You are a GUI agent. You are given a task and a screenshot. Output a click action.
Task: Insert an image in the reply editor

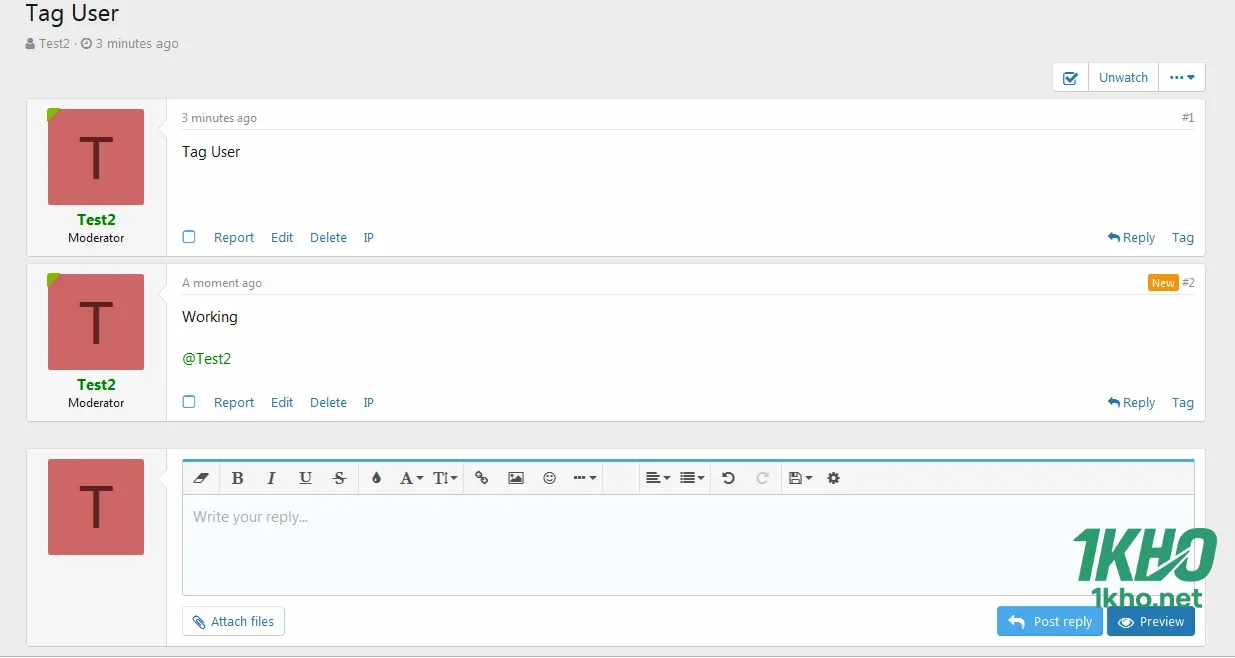tap(515, 478)
